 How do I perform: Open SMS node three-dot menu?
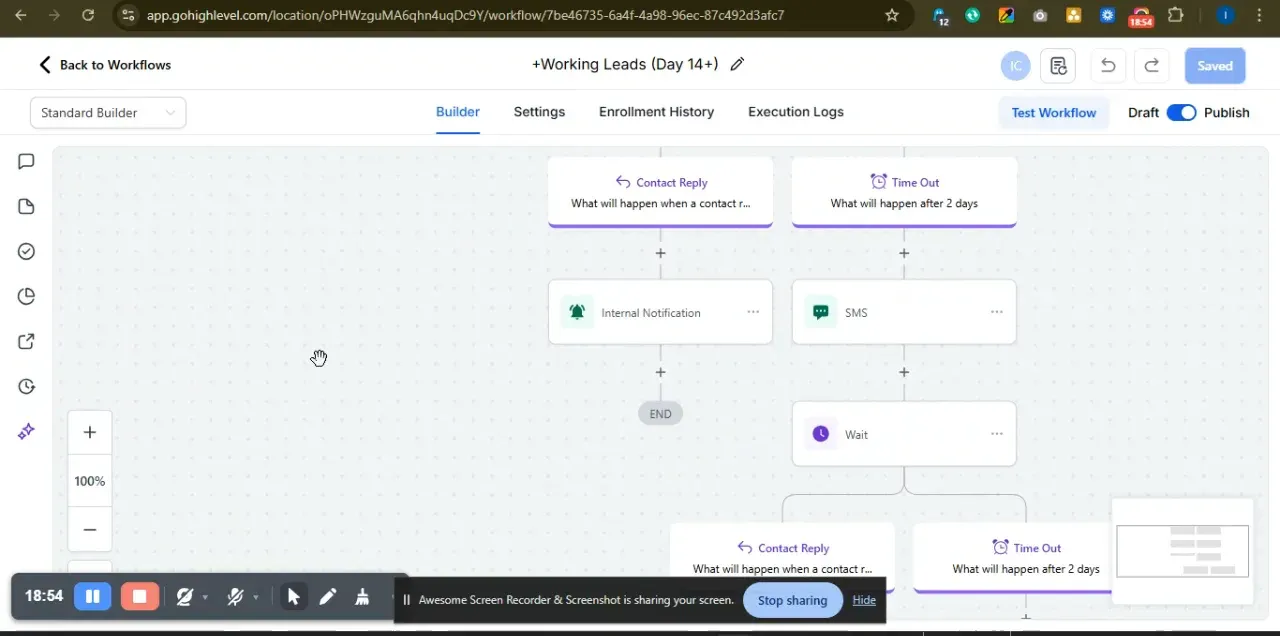(x=997, y=312)
